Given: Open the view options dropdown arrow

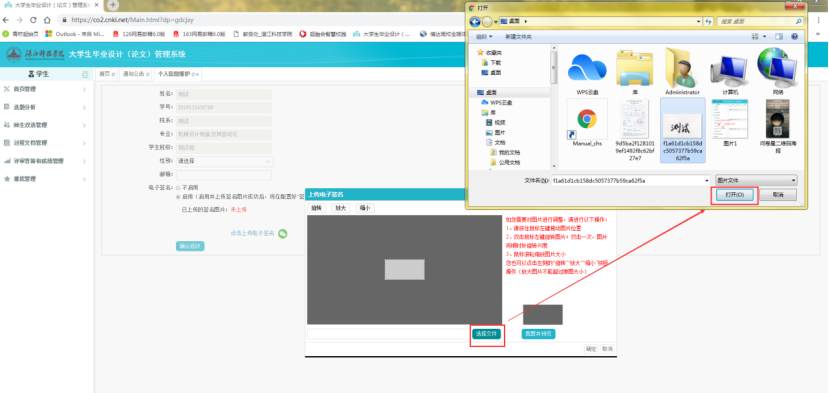Looking at the screenshot, I should (764, 36).
